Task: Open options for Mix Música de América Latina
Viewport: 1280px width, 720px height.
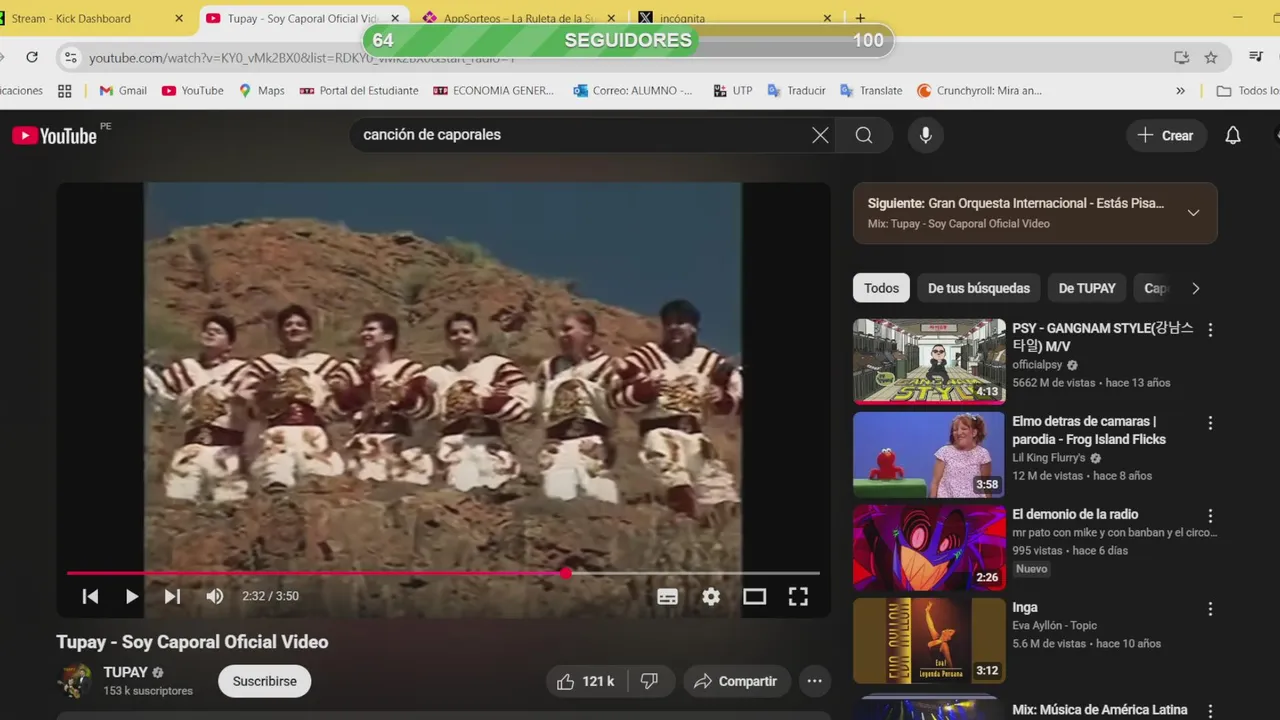Action: click(x=1210, y=711)
